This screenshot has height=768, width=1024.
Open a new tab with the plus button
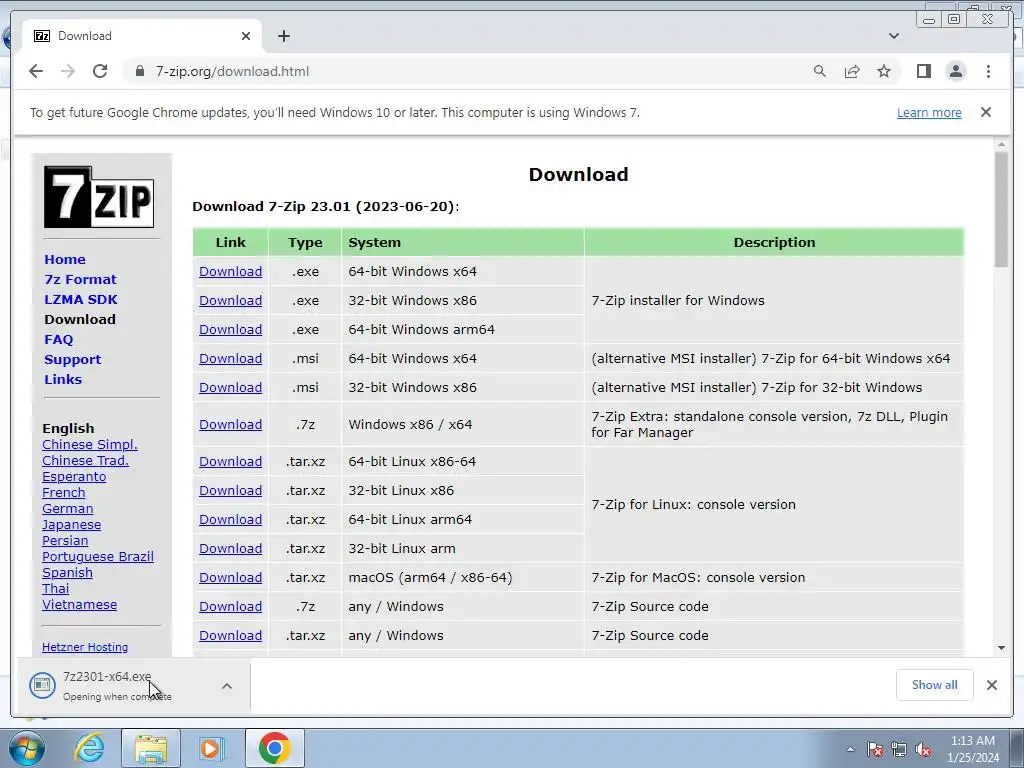click(283, 36)
